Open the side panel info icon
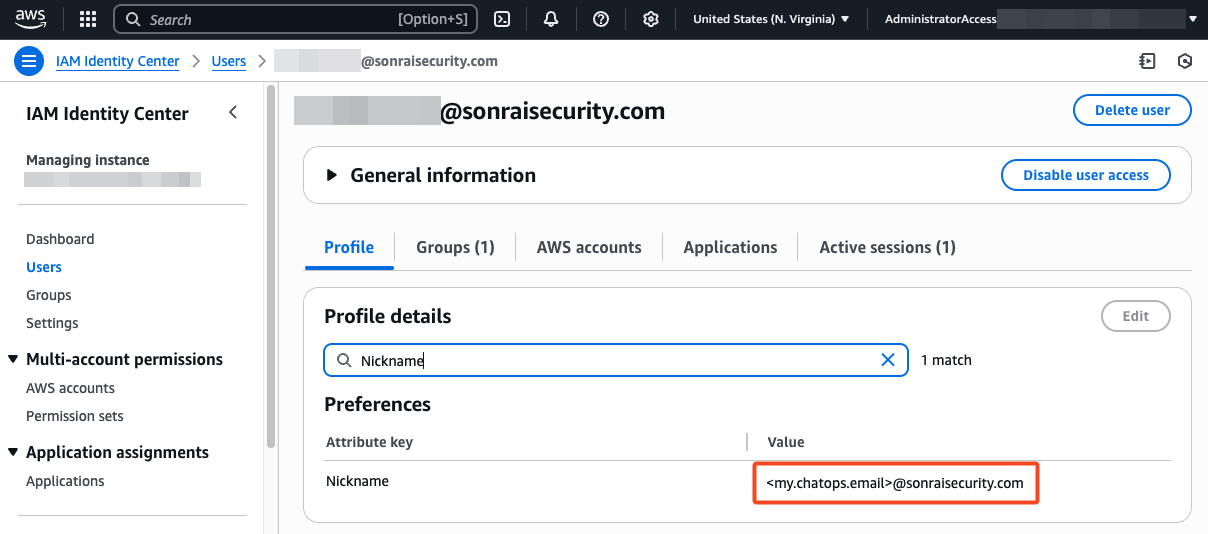 tap(1147, 61)
